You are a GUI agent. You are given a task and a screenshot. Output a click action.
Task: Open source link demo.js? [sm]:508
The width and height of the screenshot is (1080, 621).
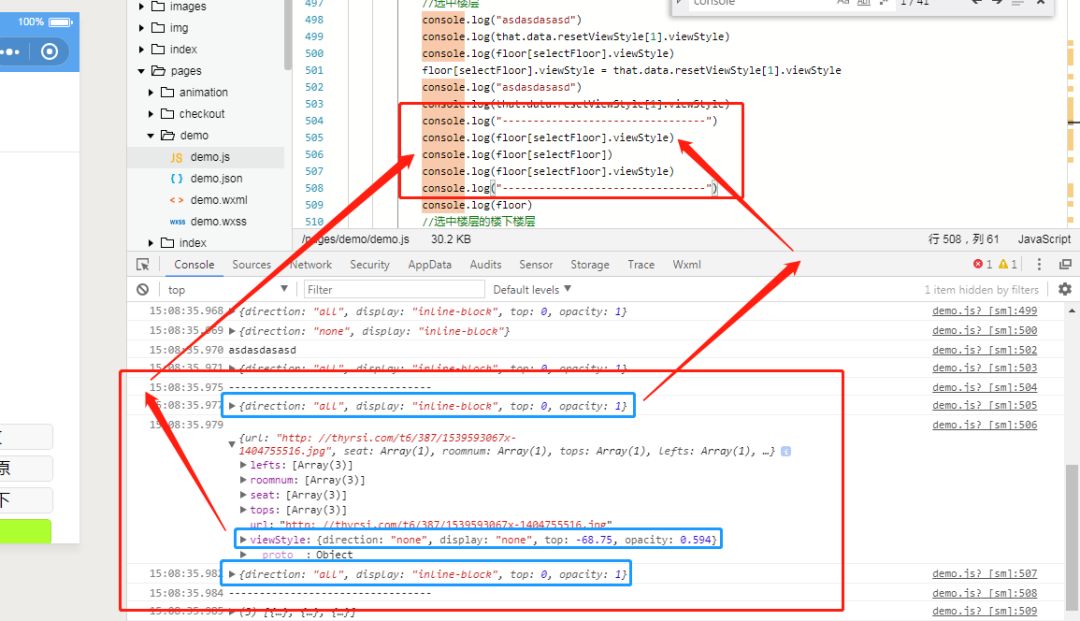click(984, 593)
